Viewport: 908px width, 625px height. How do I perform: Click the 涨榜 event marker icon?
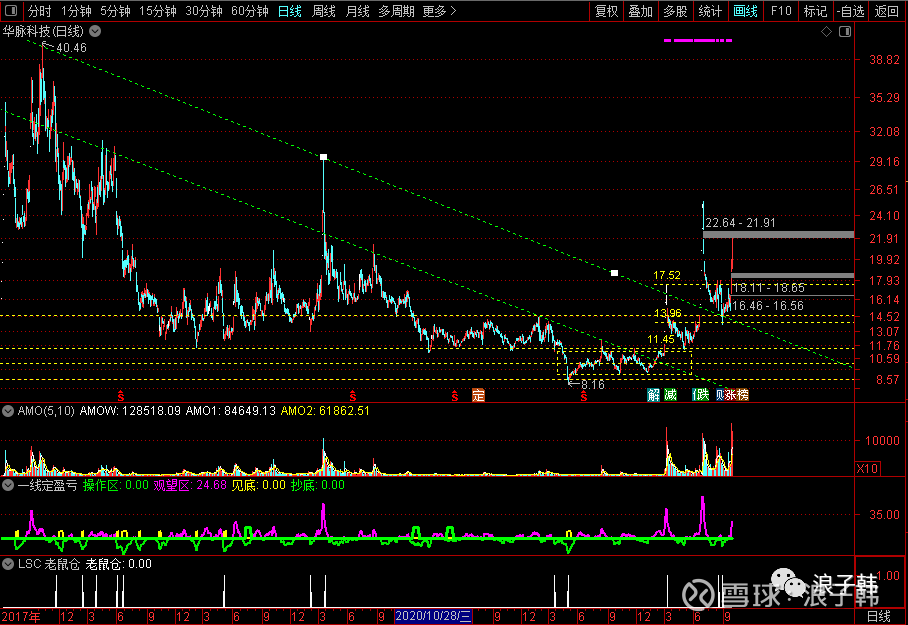point(737,395)
